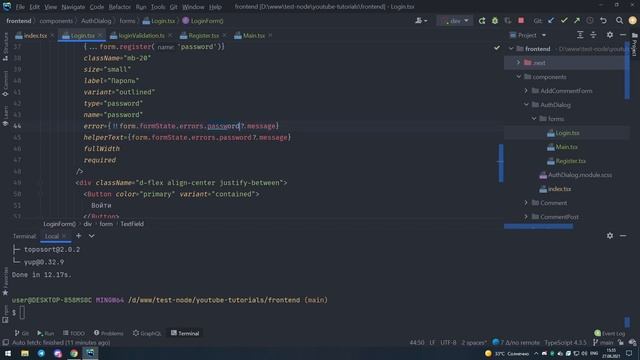Open the dev run configuration dropdown

(x=455, y=21)
